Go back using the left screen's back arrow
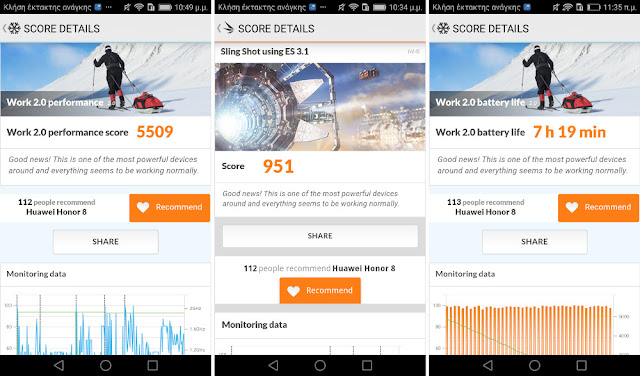Image resolution: width=640 pixels, height=376 pixels. click(x=4, y=28)
